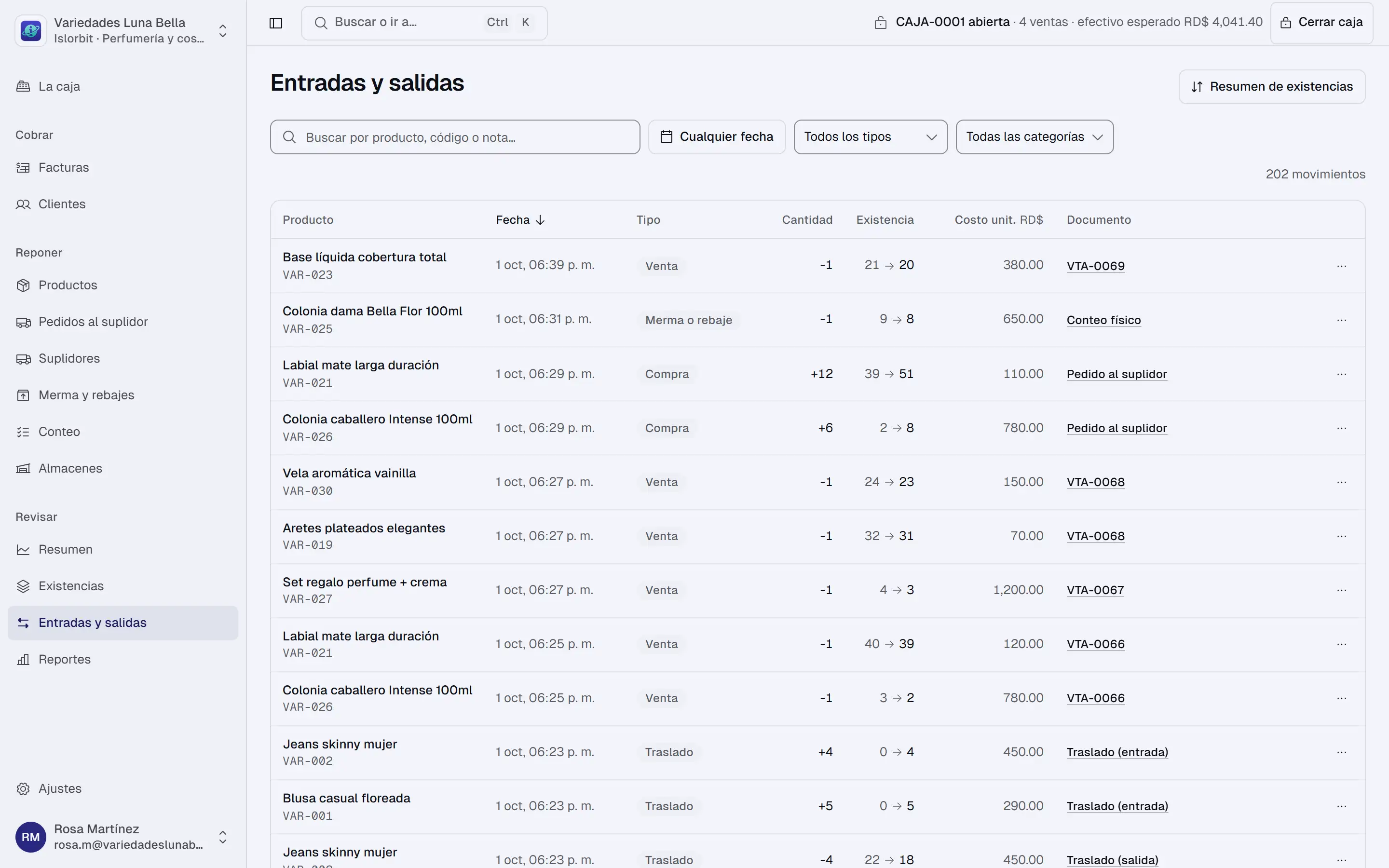Click the Aretes plateados elegantes product name
The image size is (1389, 868).
(x=363, y=528)
